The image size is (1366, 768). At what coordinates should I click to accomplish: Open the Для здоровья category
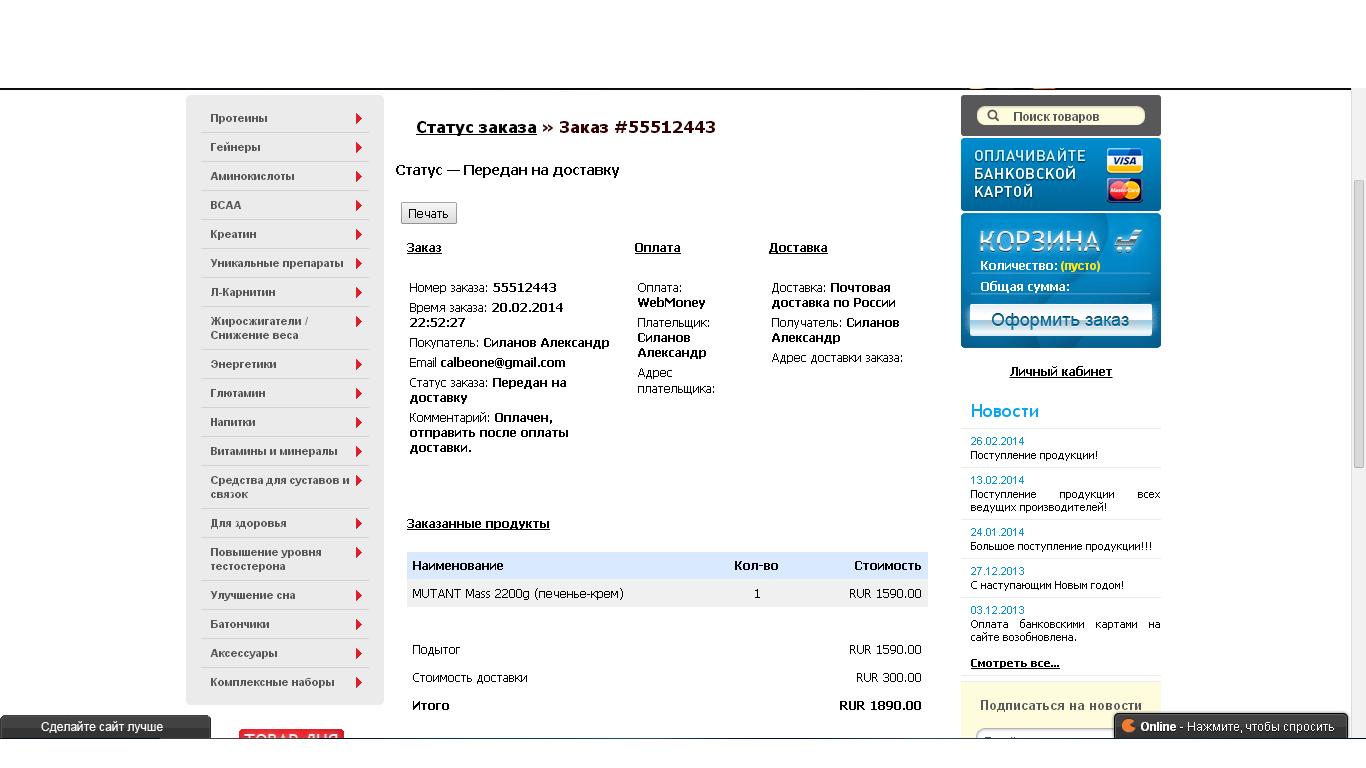[x=248, y=523]
